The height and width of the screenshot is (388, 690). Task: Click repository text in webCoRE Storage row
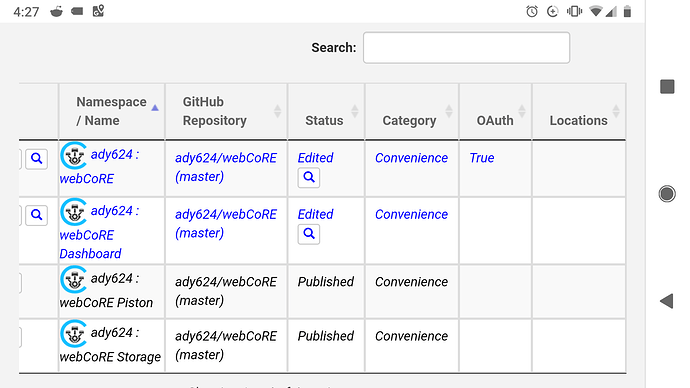pos(226,345)
